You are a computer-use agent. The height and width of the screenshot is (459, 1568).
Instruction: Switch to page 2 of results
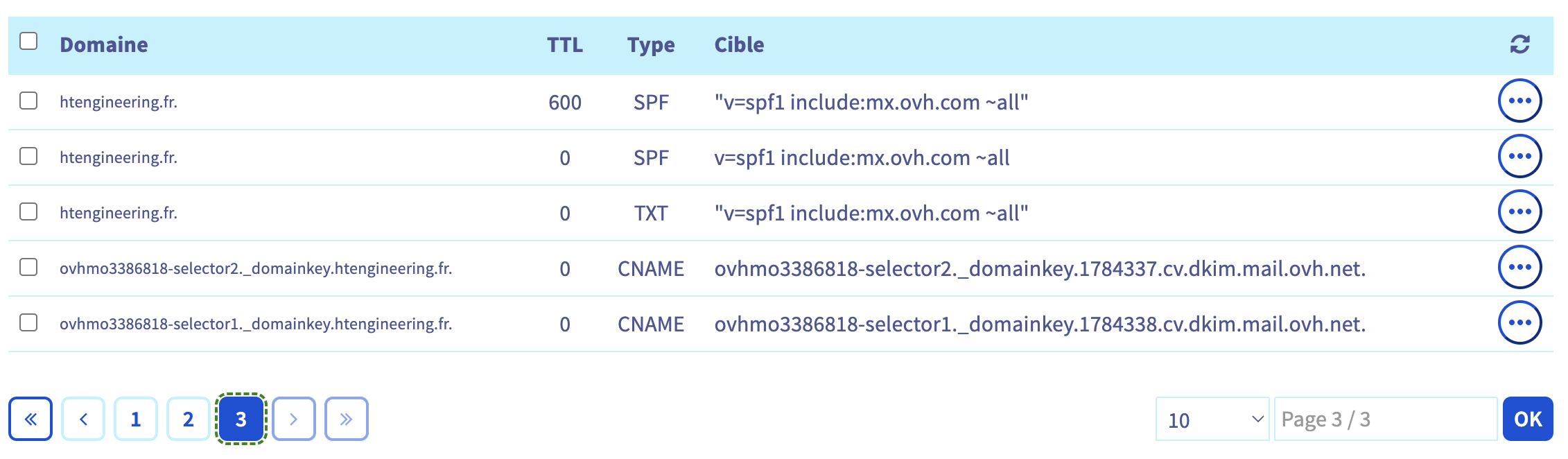(x=189, y=419)
